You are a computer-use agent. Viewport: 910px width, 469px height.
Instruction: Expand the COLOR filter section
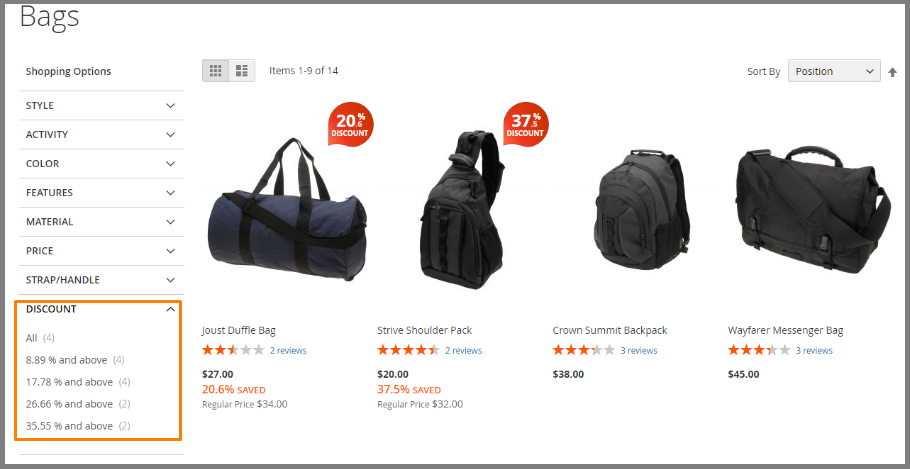[101, 164]
